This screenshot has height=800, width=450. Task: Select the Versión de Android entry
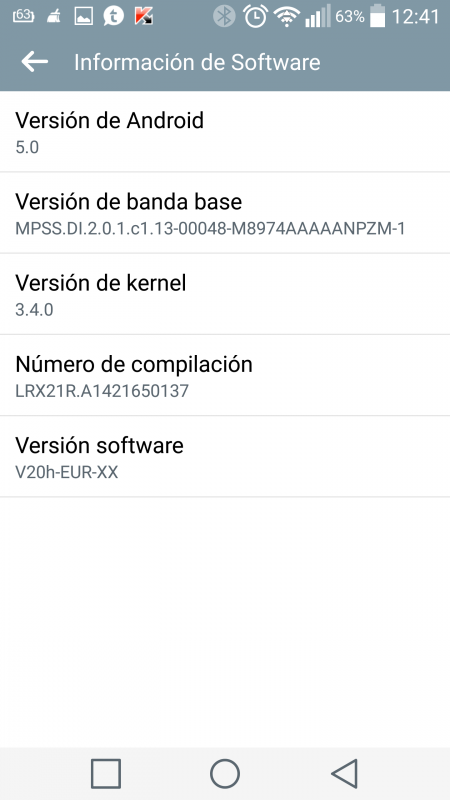click(225, 132)
